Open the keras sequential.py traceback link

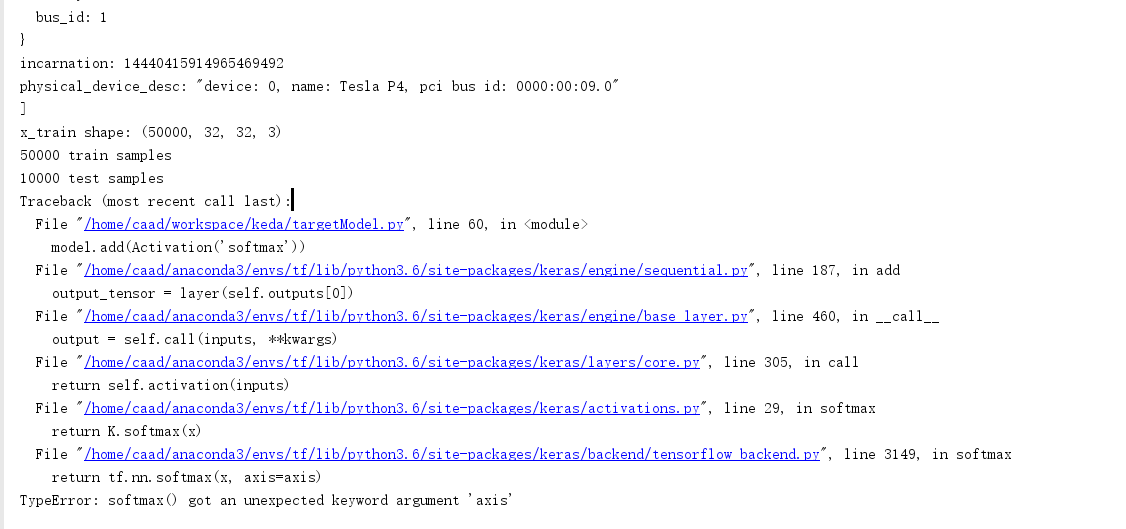418,271
